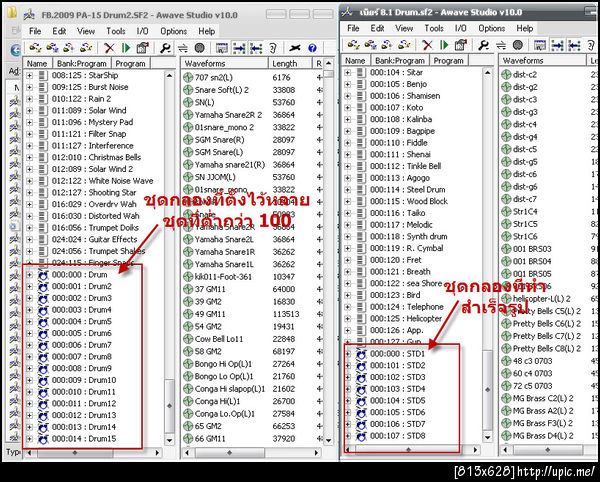Click Waveforms column header in FB.2009 window
The height and width of the screenshot is (482, 600).
click(x=225, y=64)
